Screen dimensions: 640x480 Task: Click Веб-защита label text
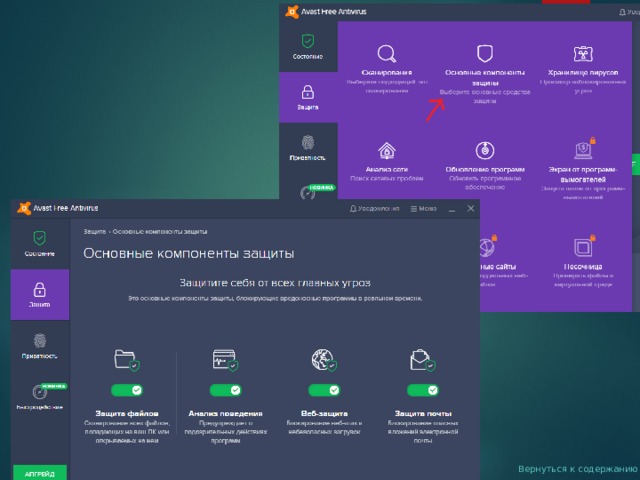click(x=324, y=413)
